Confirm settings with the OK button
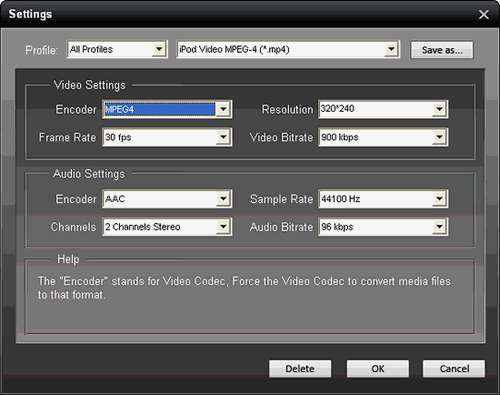Image resolution: width=500 pixels, height=395 pixels. (378, 369)
